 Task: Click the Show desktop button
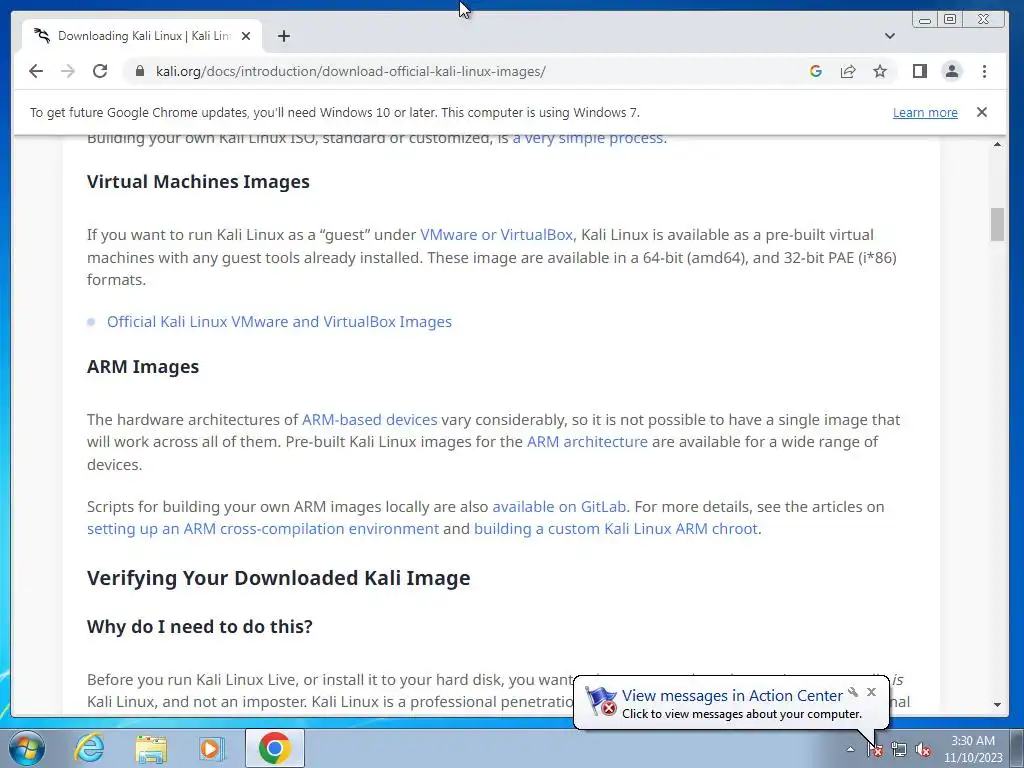point(1017,748)
